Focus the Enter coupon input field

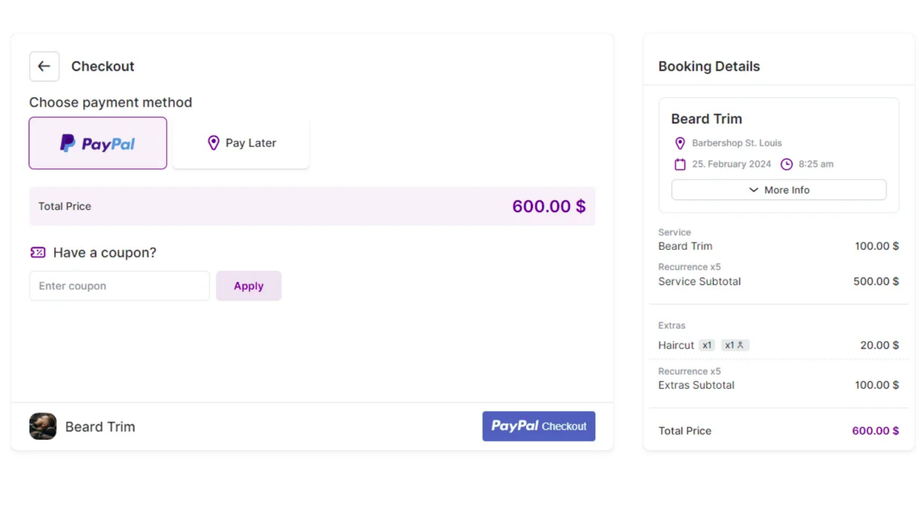(119, 286)
